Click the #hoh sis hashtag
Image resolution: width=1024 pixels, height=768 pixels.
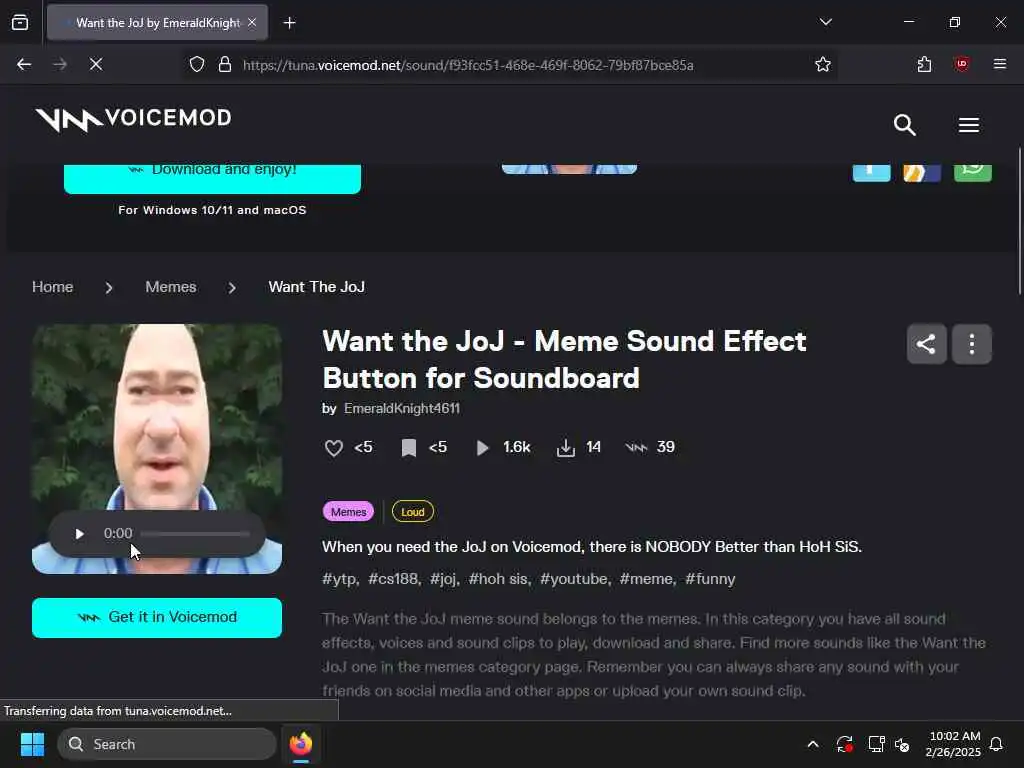(499, 579)
